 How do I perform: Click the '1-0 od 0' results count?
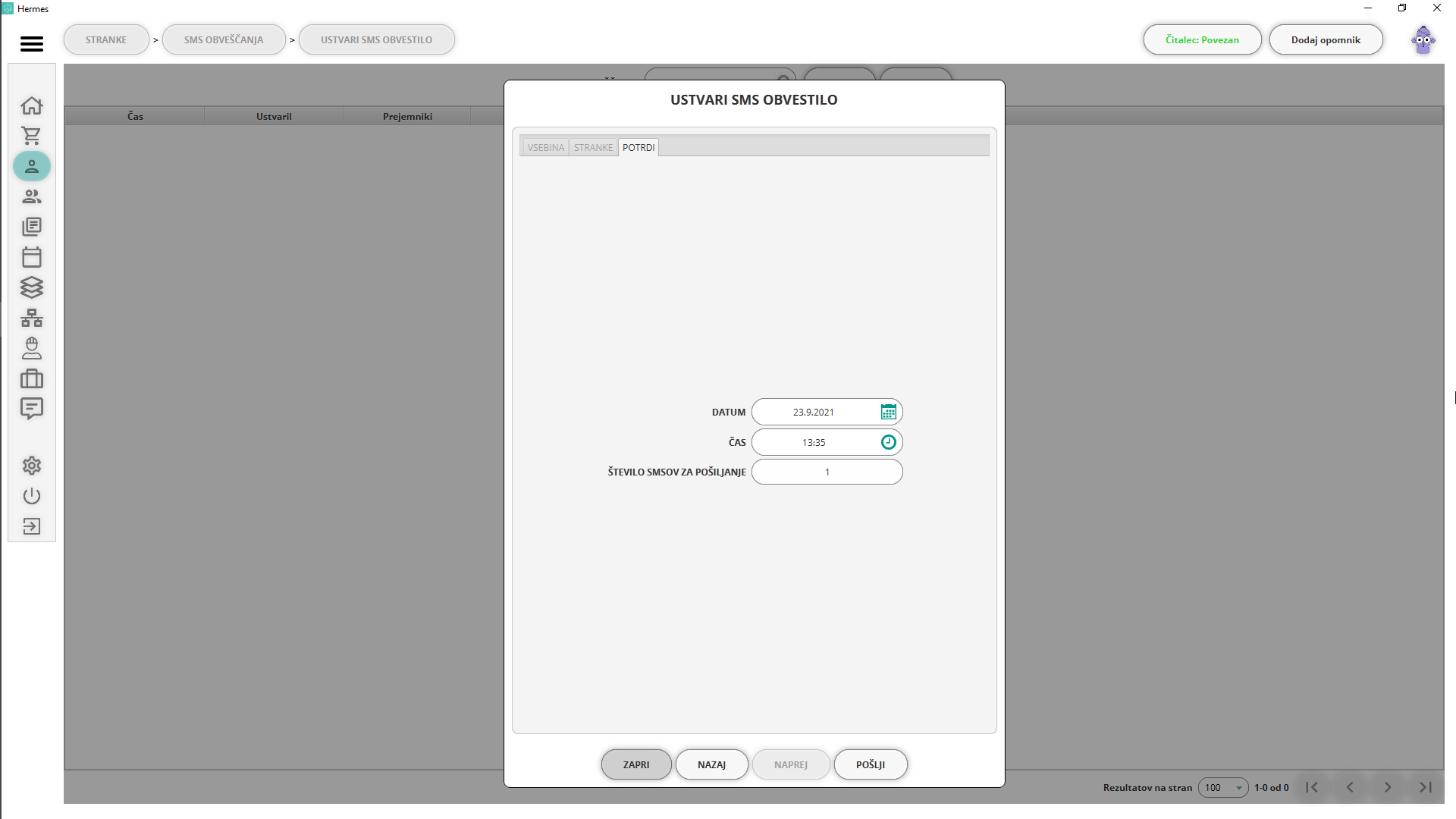click(1272, 788)
